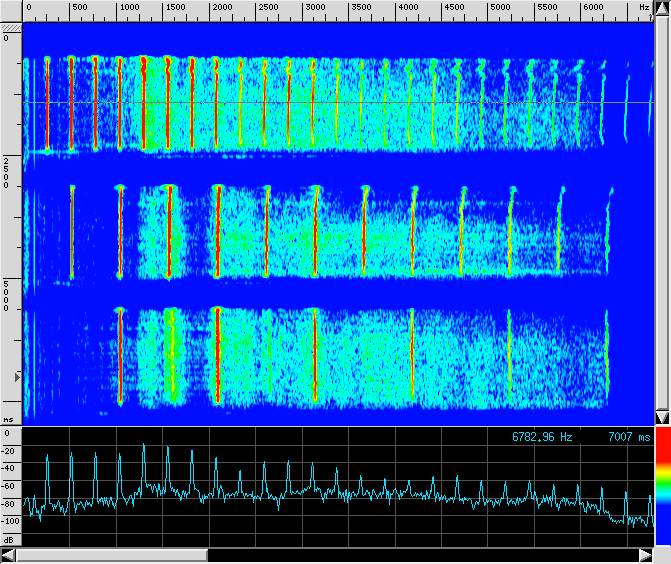Click the 6000 mark on the frequency ruler
Image resolution: width=671 pixels, height=564 pixels.
pyautogui.click(x=594, y=7)
